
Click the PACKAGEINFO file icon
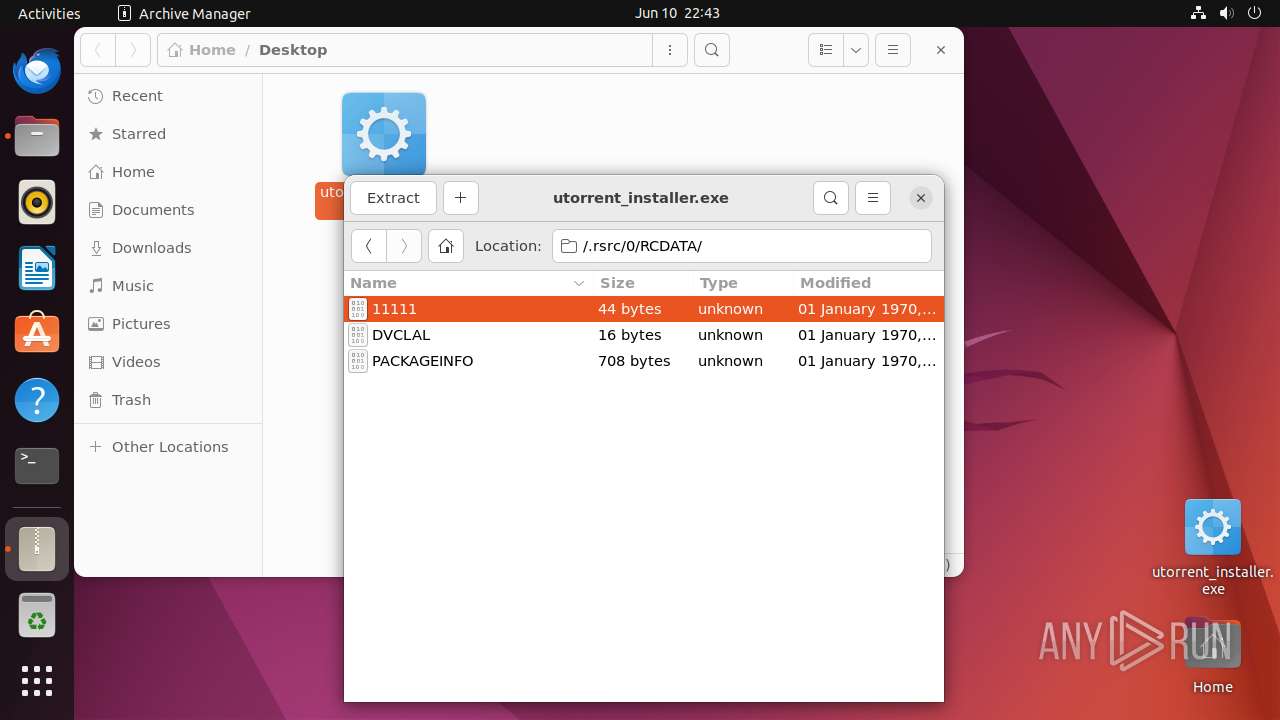coord(358,361)
